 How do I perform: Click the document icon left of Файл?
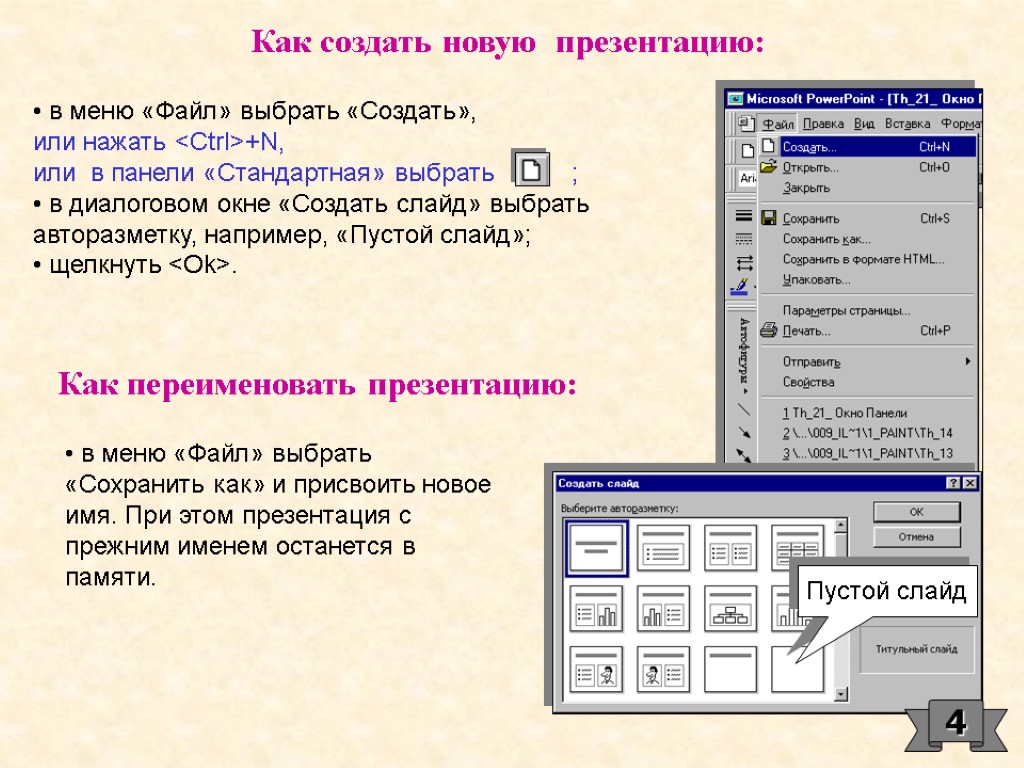pyautogui.click(x=746, y=123)
